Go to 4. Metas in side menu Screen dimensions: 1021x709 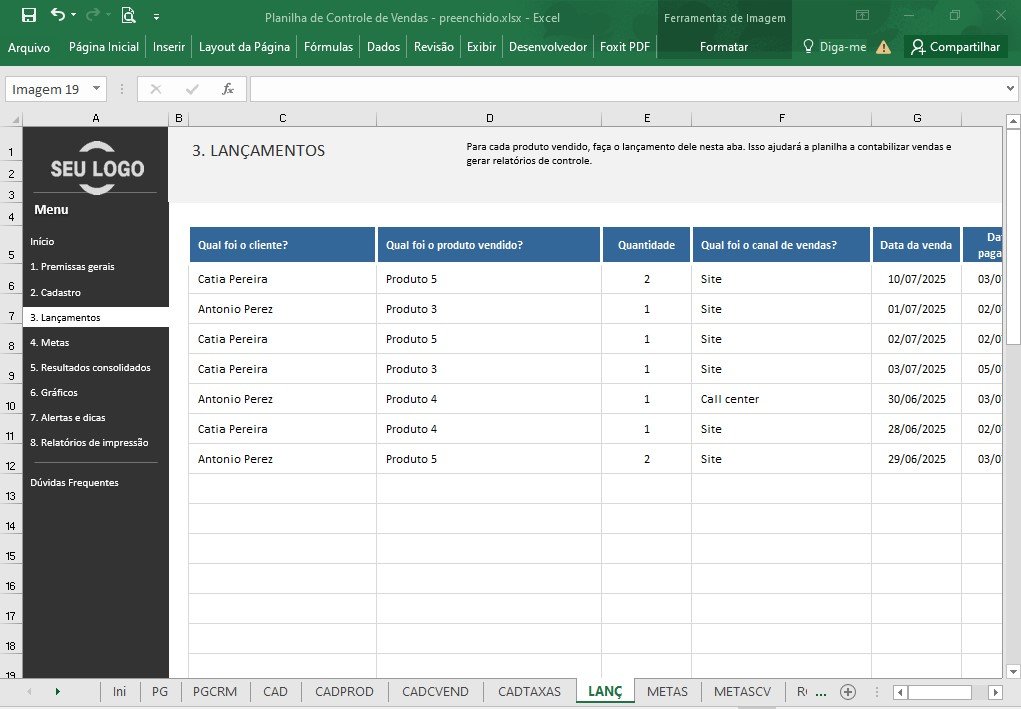[49, 342]
